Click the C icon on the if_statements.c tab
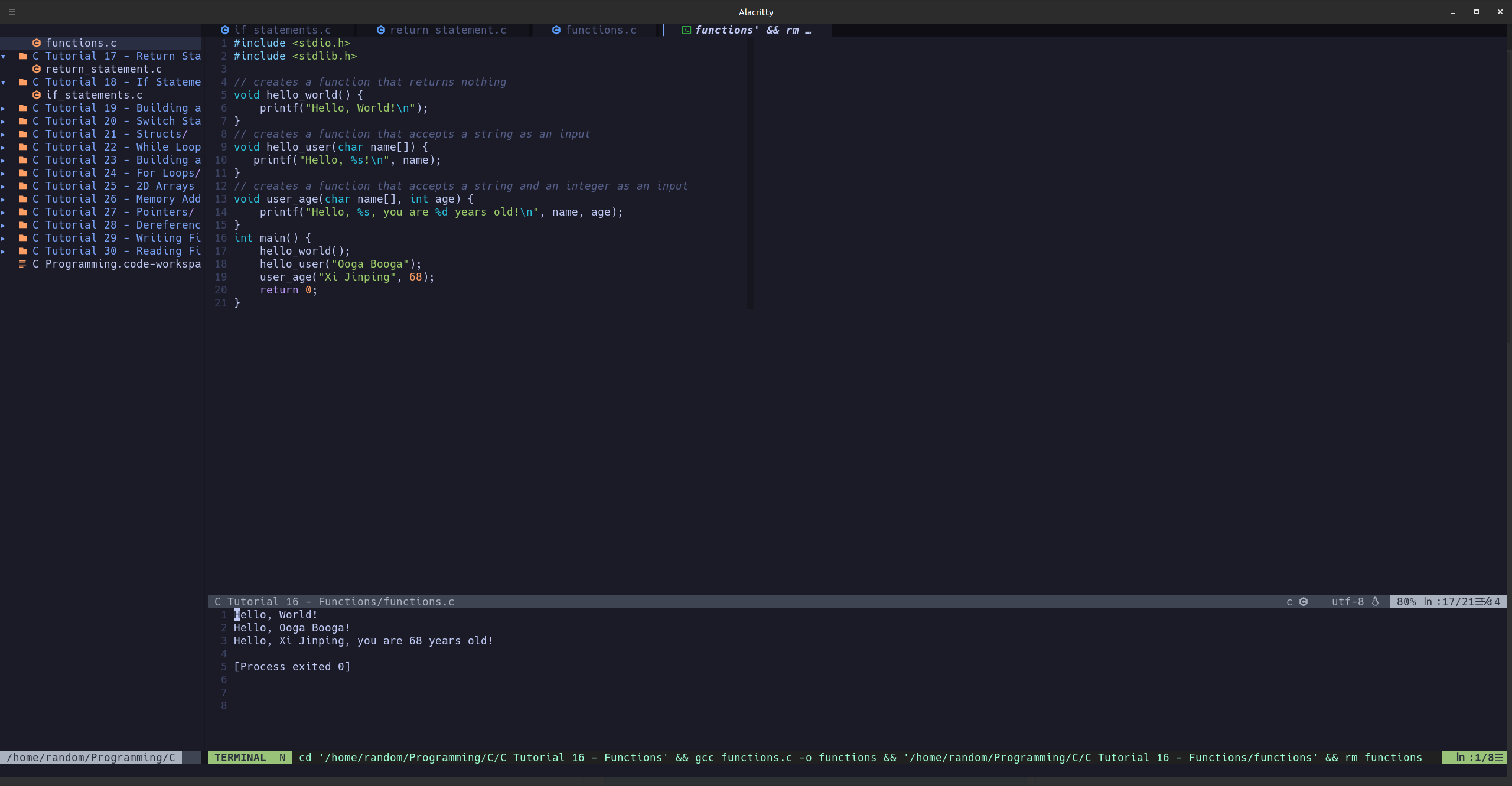Screen dimensions: 1512x786 [x=224, y=30]
